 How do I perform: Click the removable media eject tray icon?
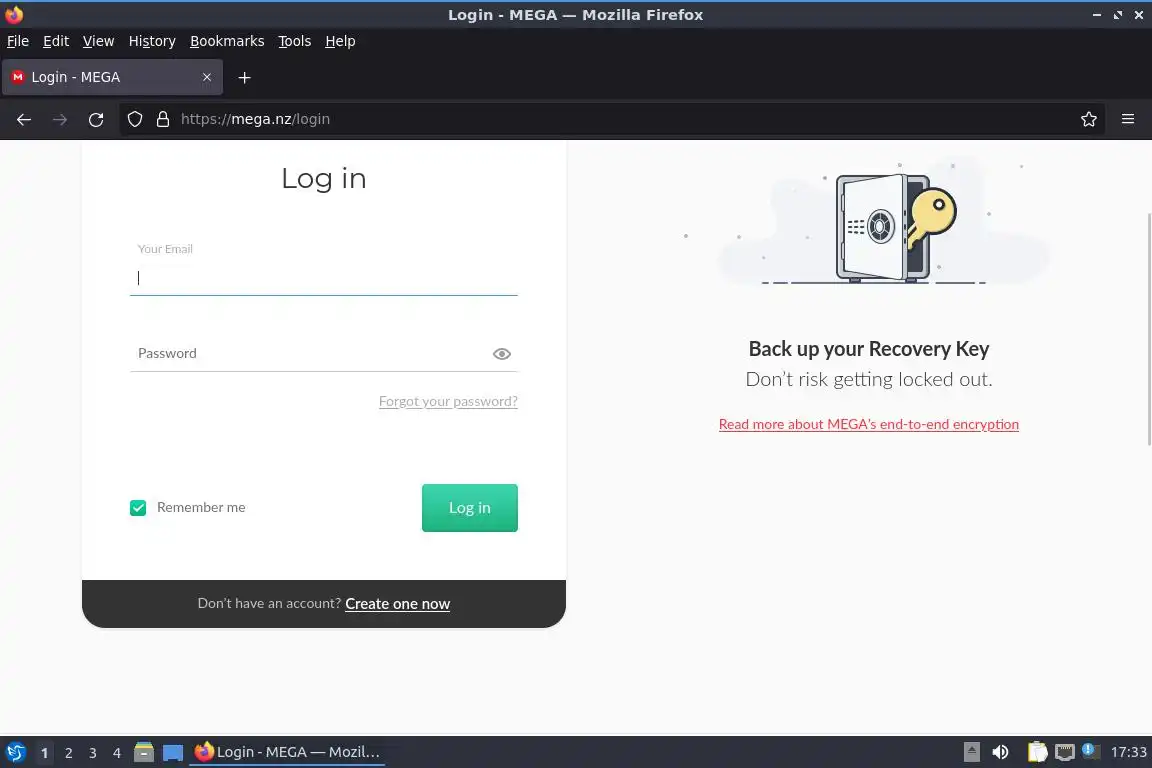click(x=971, y=752)
